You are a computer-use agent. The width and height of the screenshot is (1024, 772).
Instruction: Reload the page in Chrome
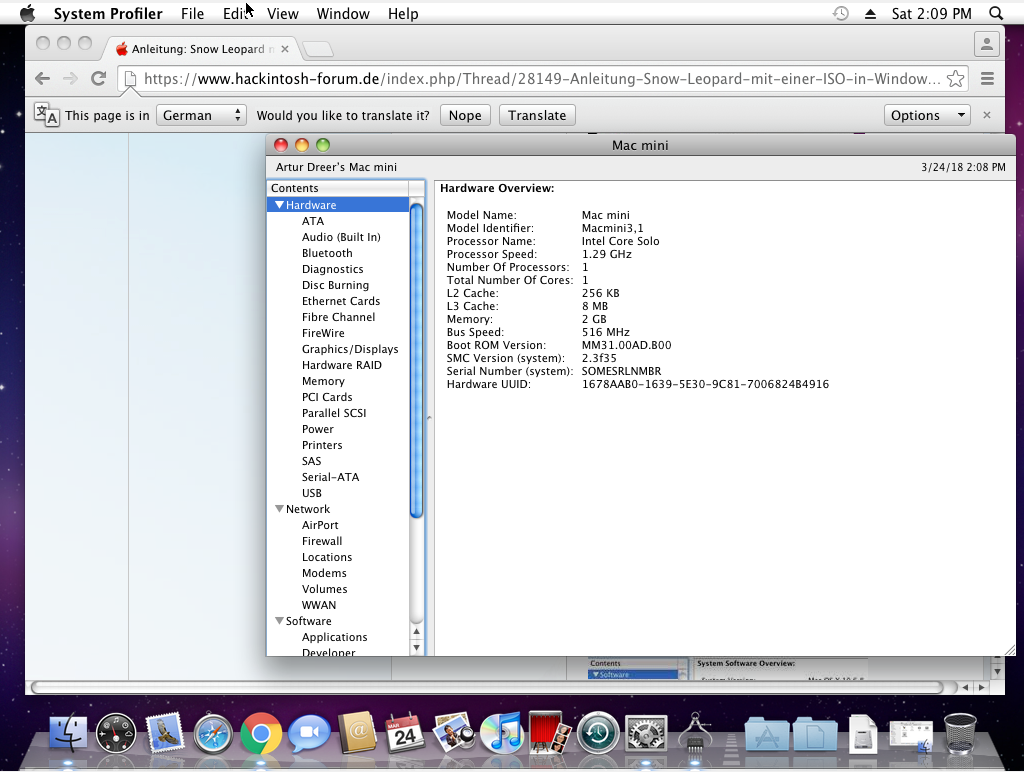click(x=98, y=79)
